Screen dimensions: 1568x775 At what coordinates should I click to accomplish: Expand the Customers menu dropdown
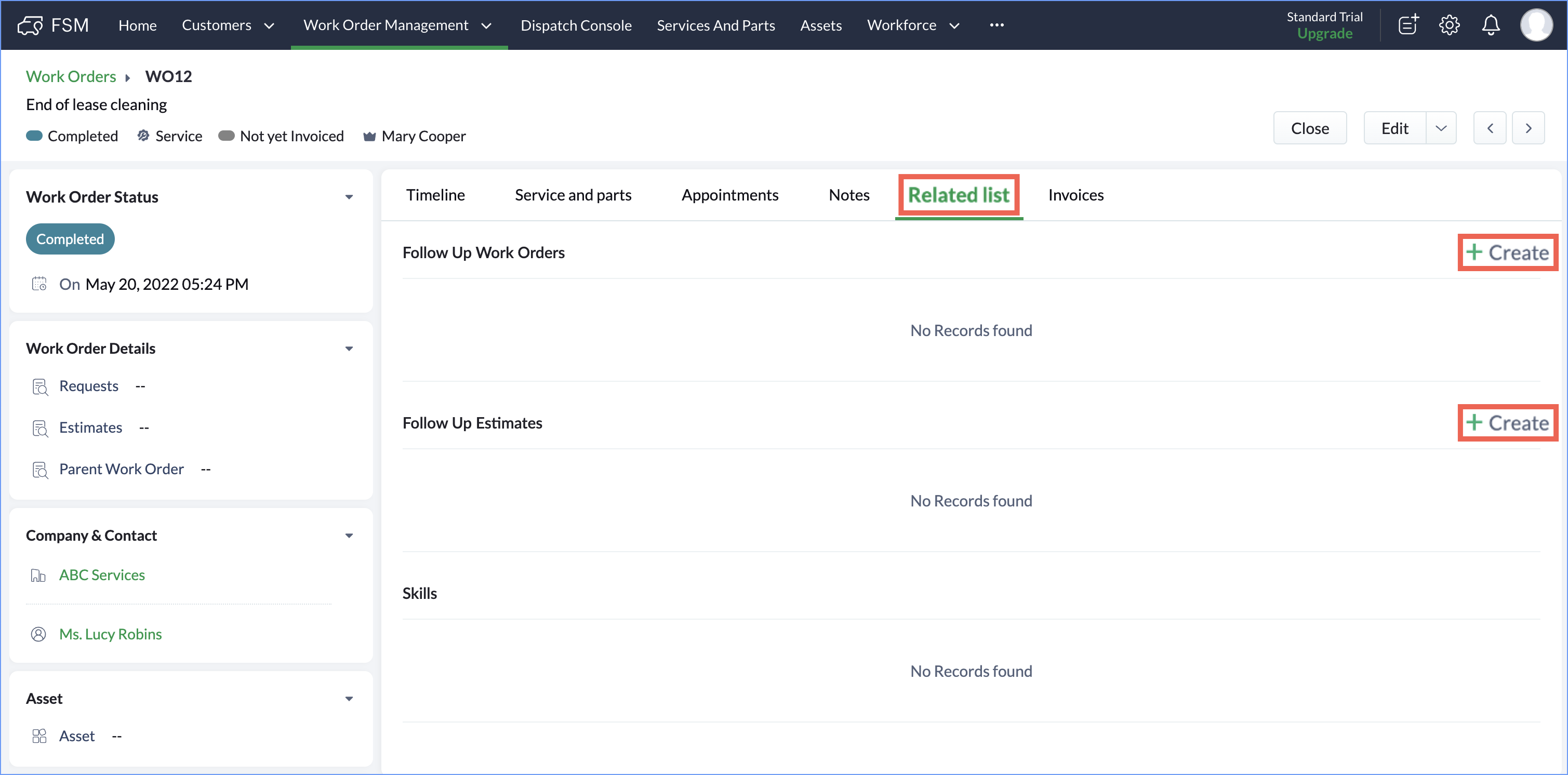point(269,25)
